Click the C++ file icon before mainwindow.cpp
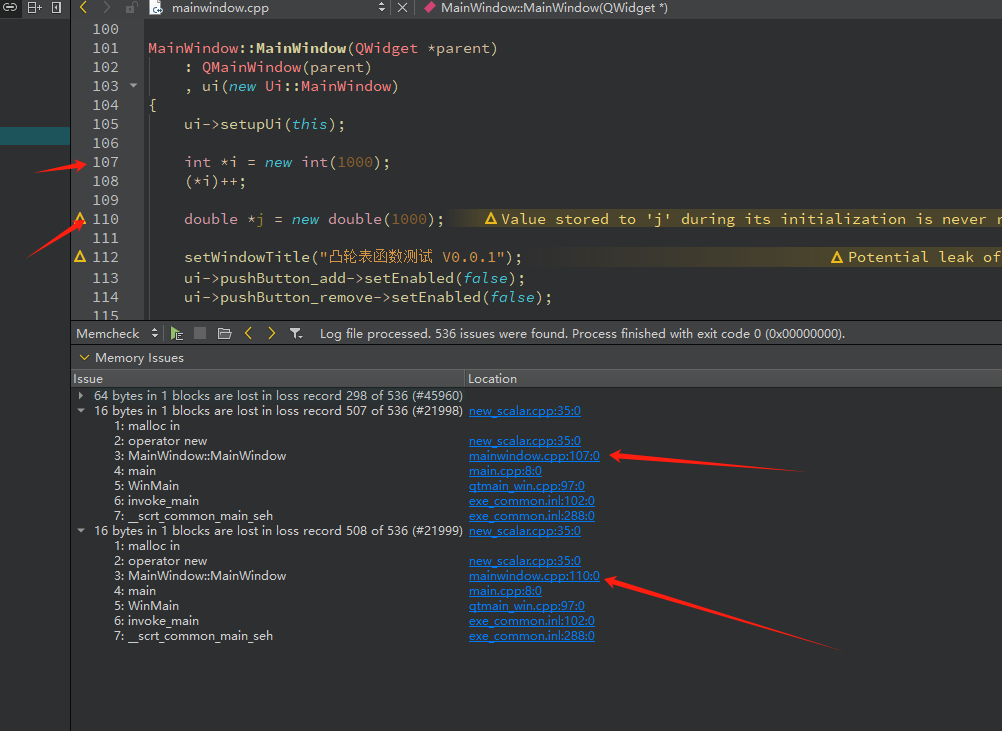 click(155, 8)
